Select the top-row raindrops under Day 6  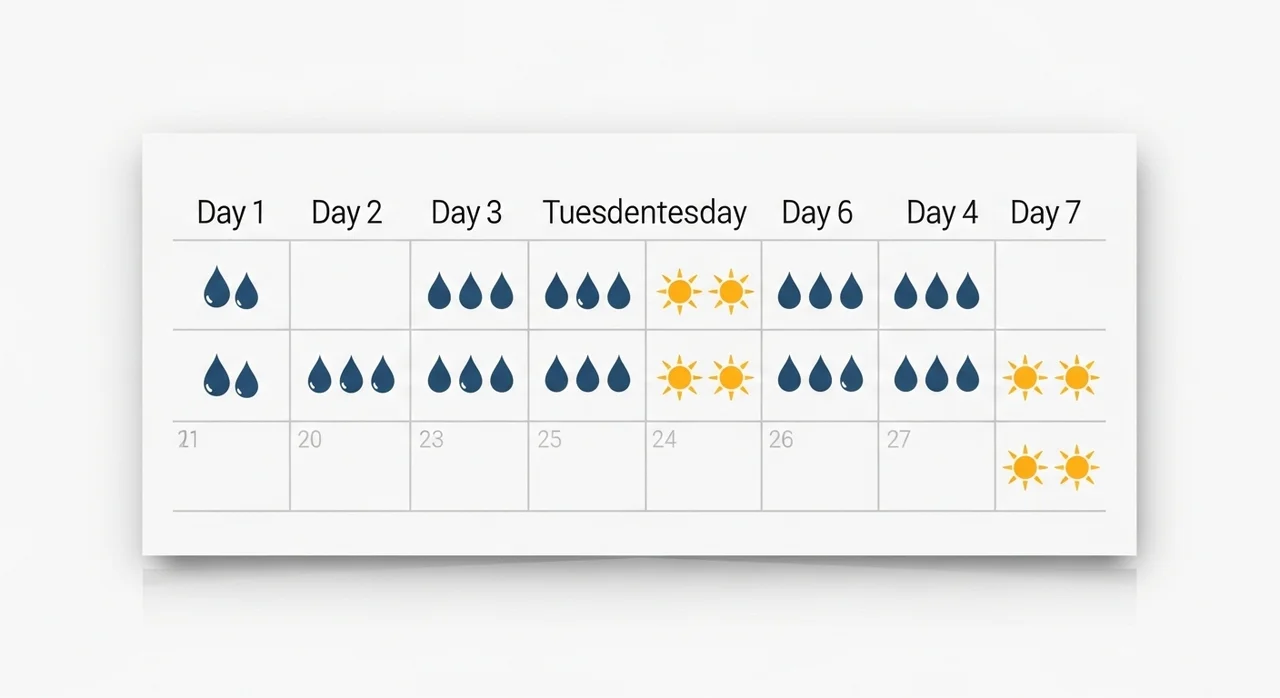[x=820, y=291]
